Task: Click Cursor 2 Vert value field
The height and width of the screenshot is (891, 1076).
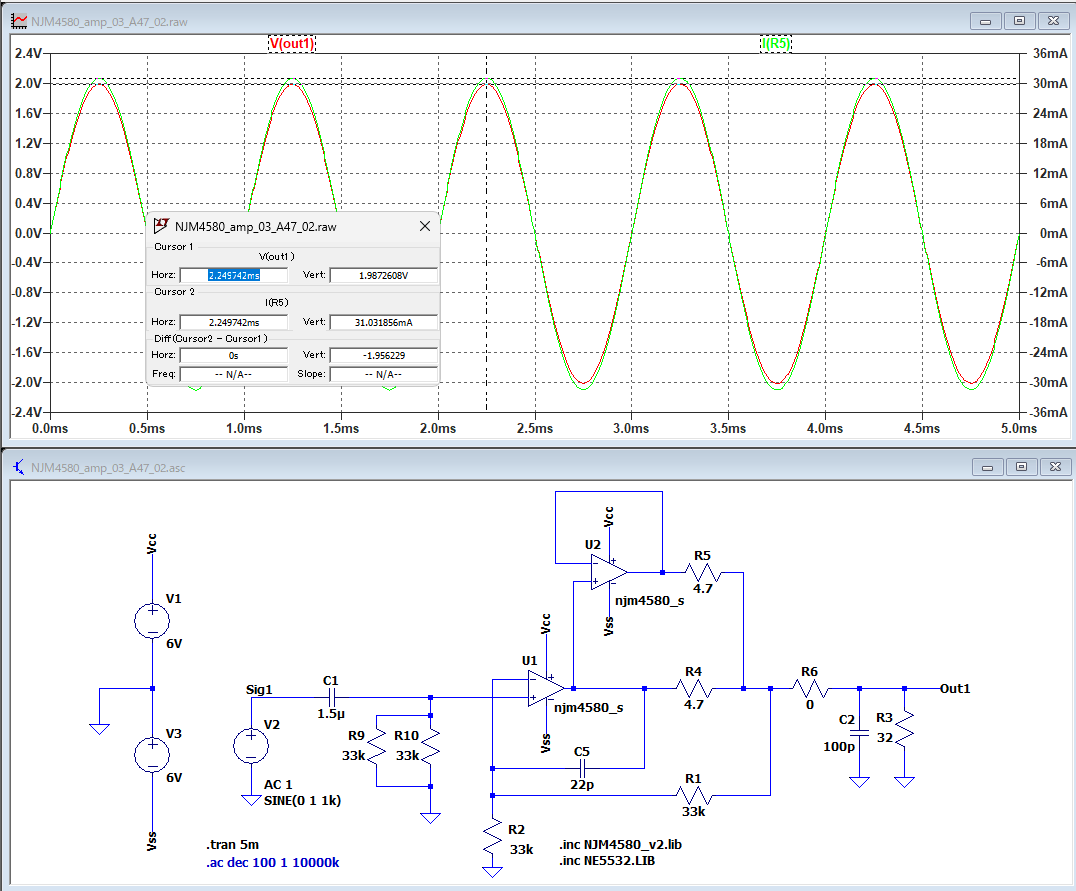Action: coord(383,322)
